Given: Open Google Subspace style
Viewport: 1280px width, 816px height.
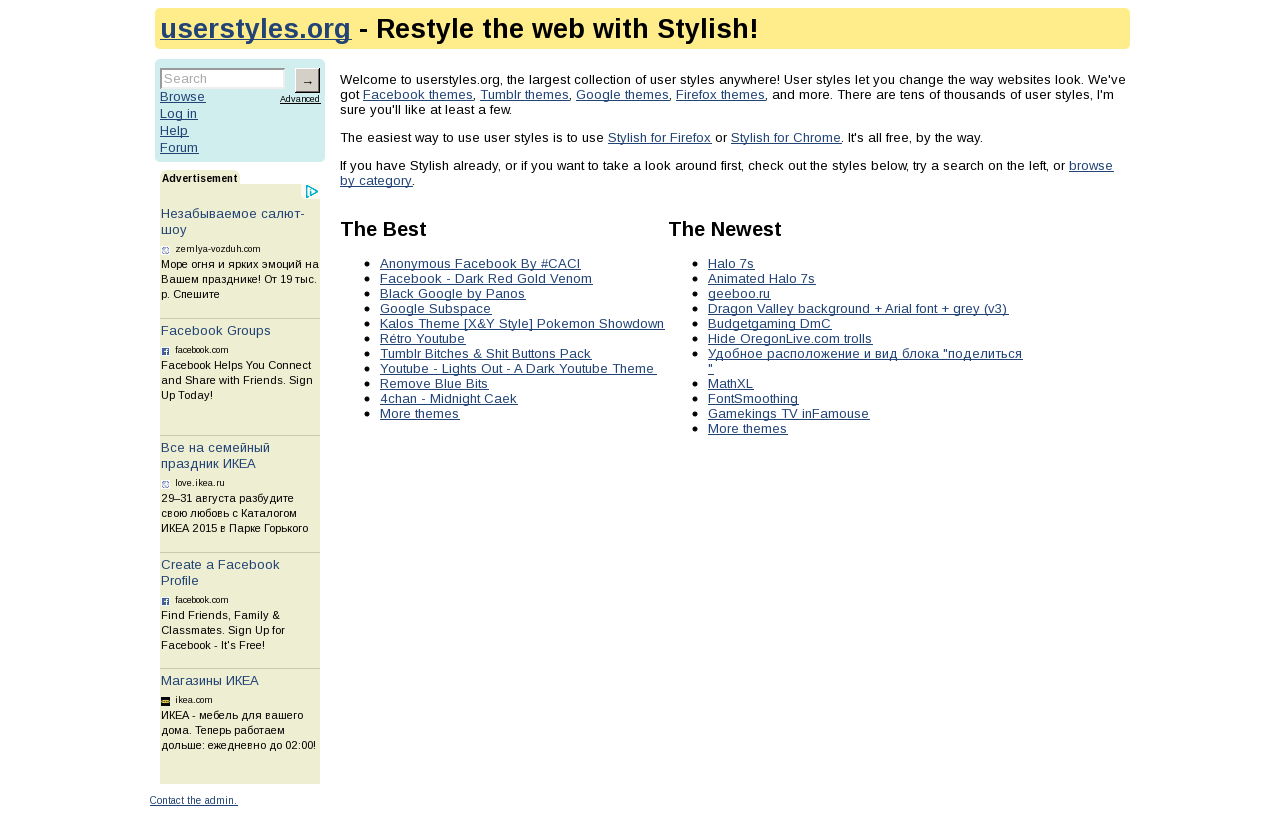Looking at the screenshot, I should pos(435,309).
